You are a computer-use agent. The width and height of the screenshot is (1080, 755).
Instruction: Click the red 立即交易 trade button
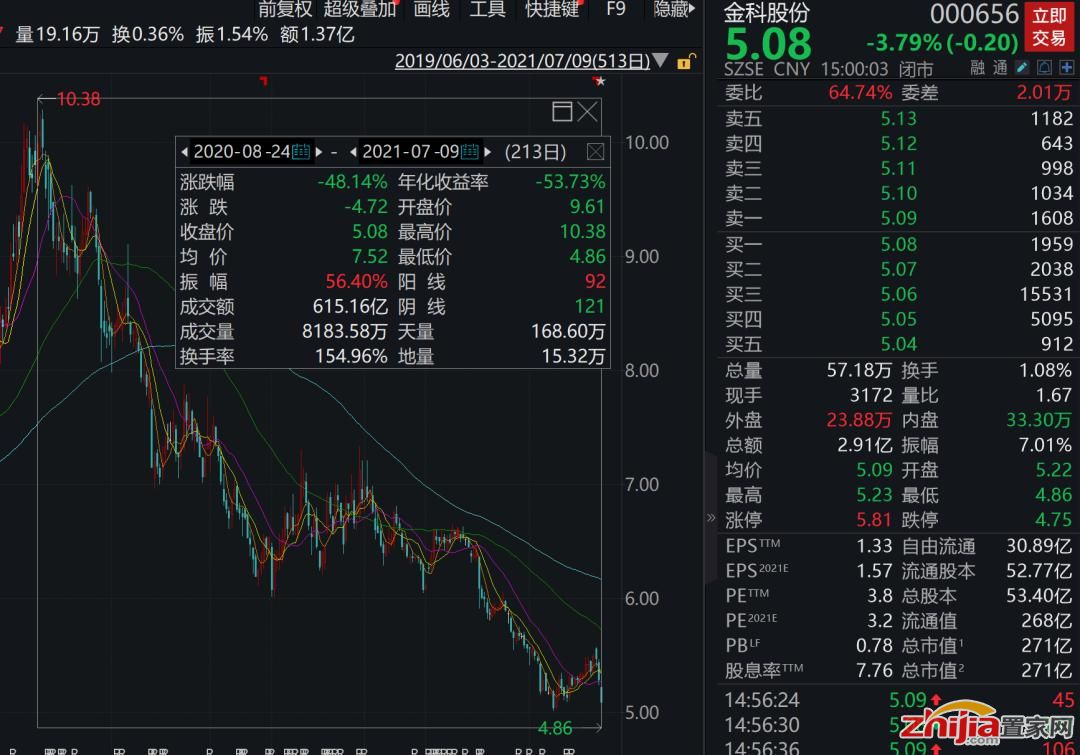1048,27
